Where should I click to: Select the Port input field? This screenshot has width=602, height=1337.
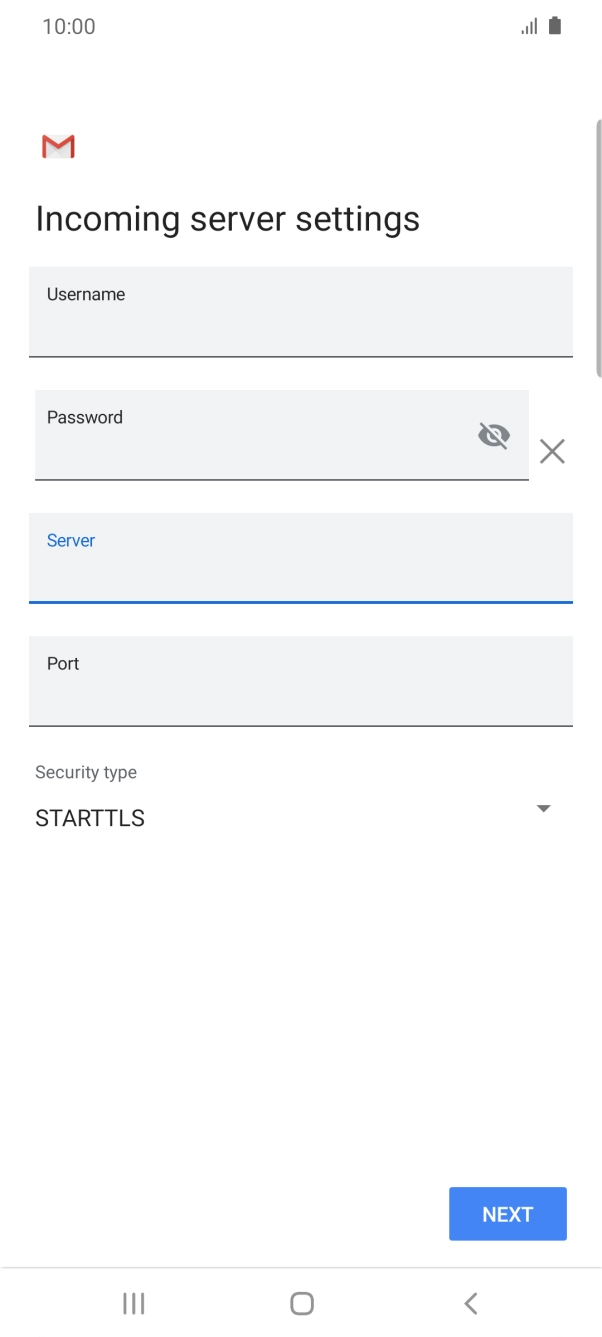(x=300, y=681)
